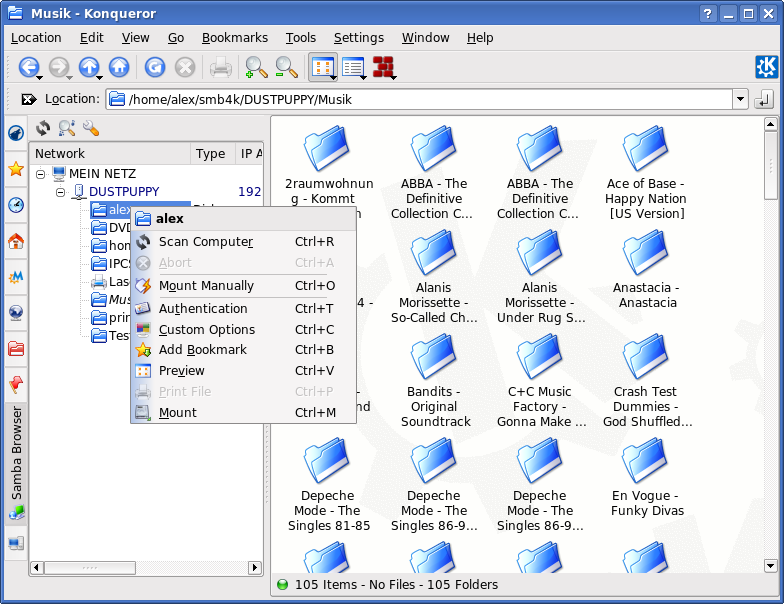The height and width of the screenshot is (604, 784).
Task: Collapse the DUSTPUPPY host node
Action: tap(60, 192)
